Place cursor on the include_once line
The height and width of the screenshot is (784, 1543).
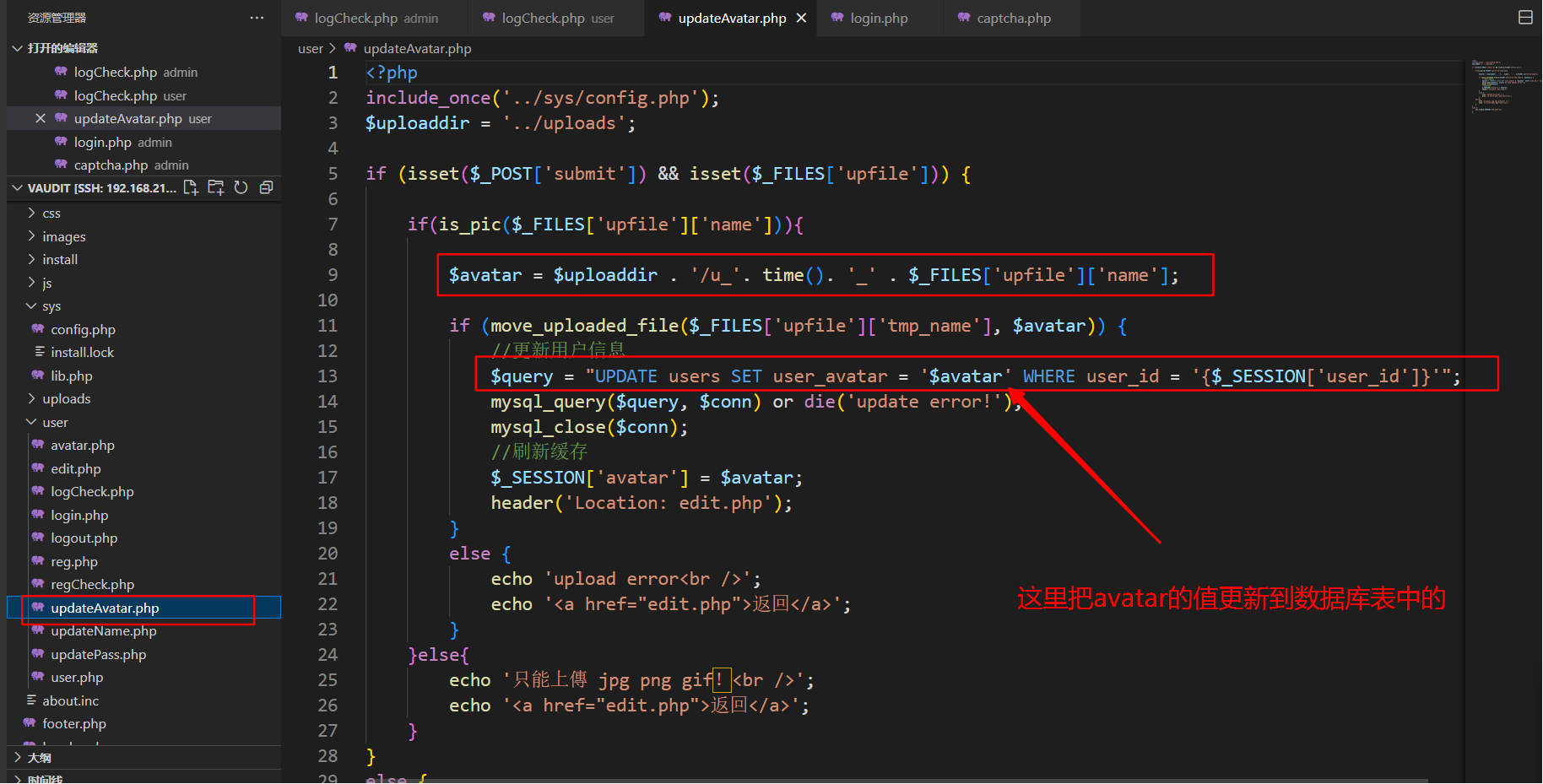[543, 98]
